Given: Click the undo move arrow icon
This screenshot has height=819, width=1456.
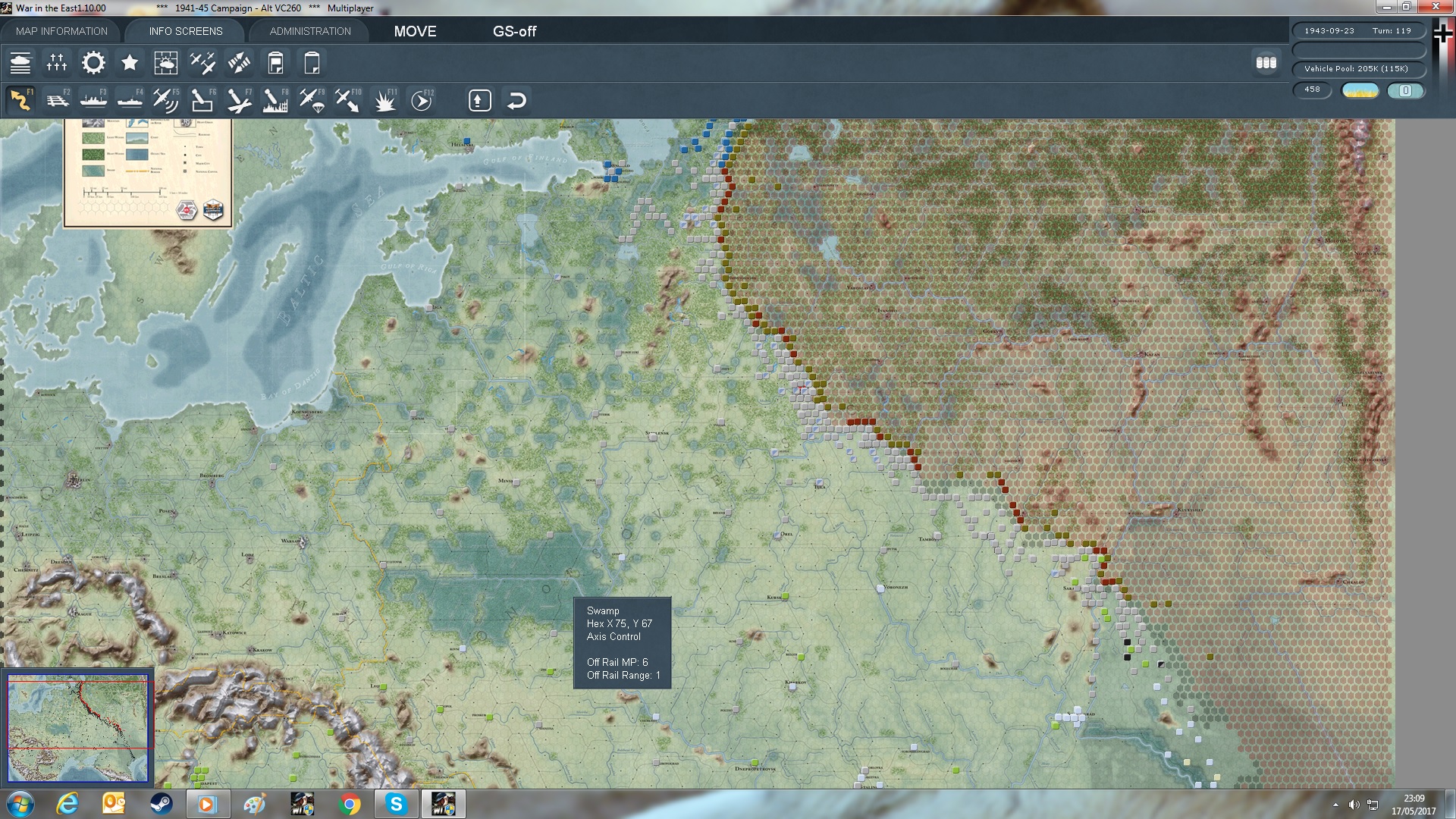Looking at the screenshot, I should click(516, 100).
